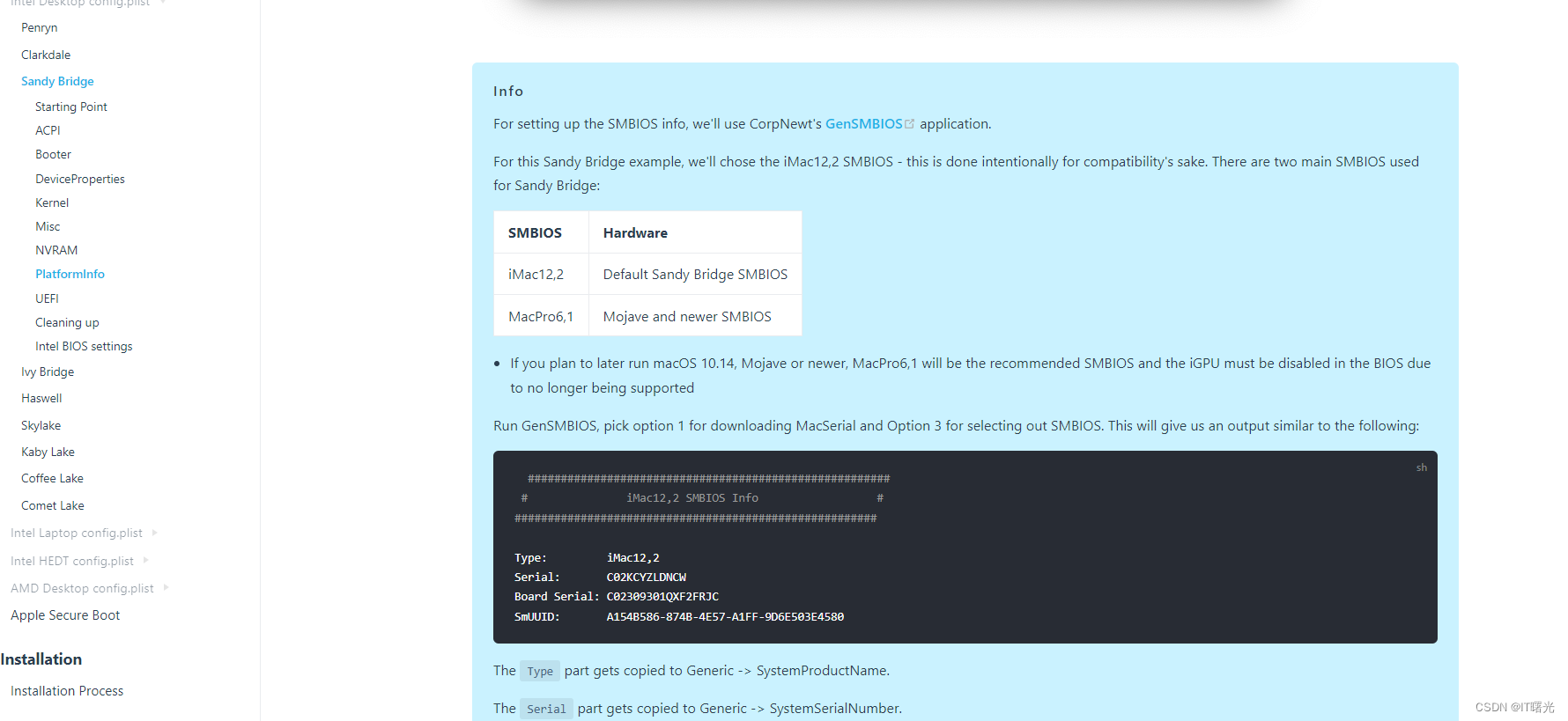Open the Penryn sidebar page
This screenshot has height=721, width=1568.
(x=39, y=28)
